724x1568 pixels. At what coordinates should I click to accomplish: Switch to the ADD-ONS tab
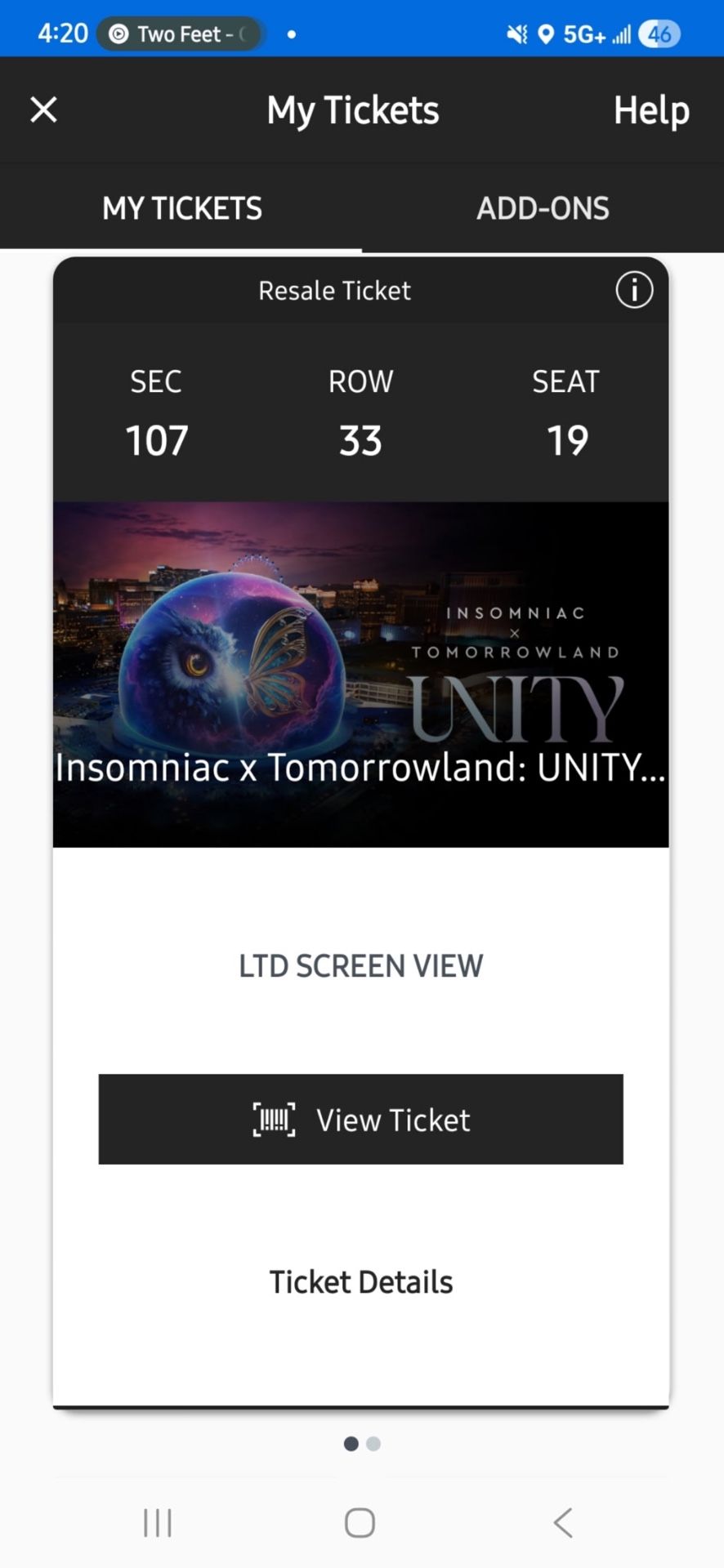point(543,208)
